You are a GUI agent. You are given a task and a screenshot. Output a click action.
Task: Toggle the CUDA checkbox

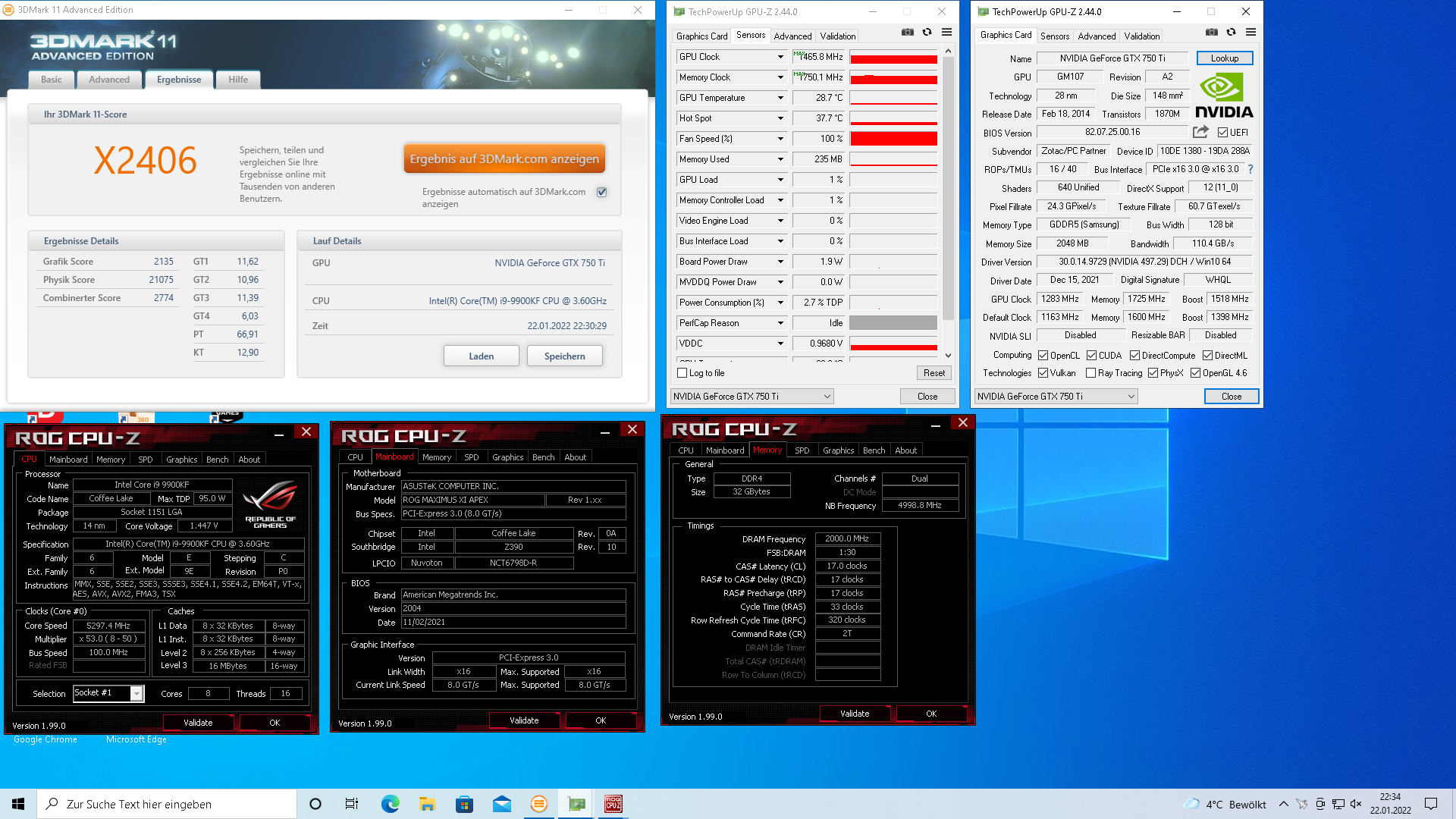(1091, 356)
